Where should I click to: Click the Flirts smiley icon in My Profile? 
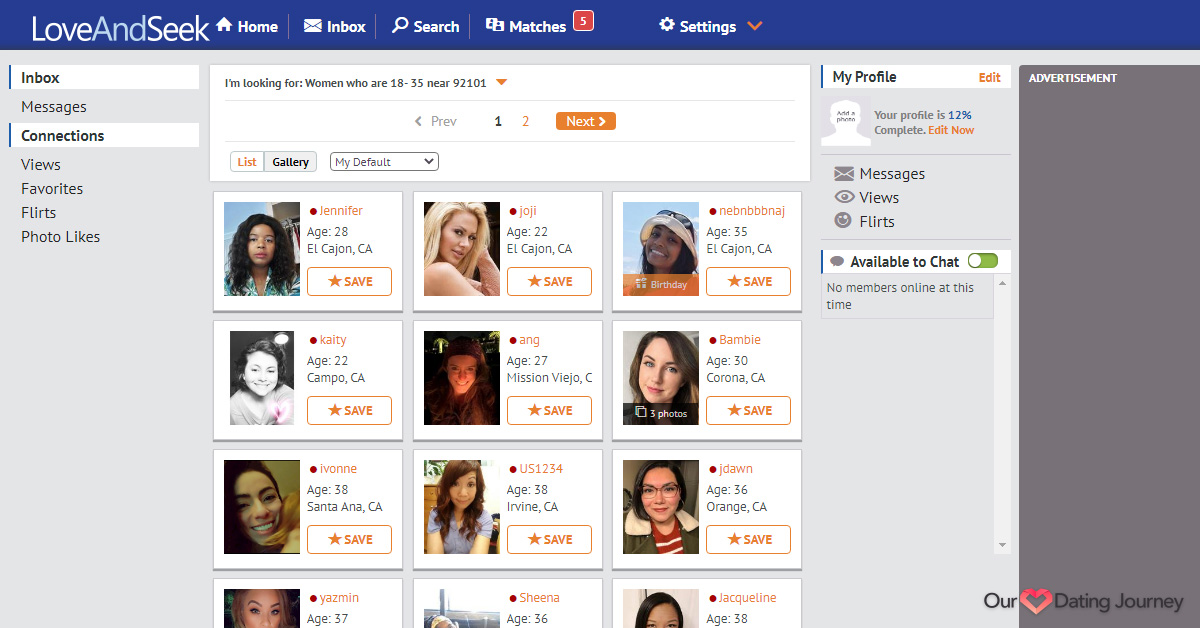(844, 221)
